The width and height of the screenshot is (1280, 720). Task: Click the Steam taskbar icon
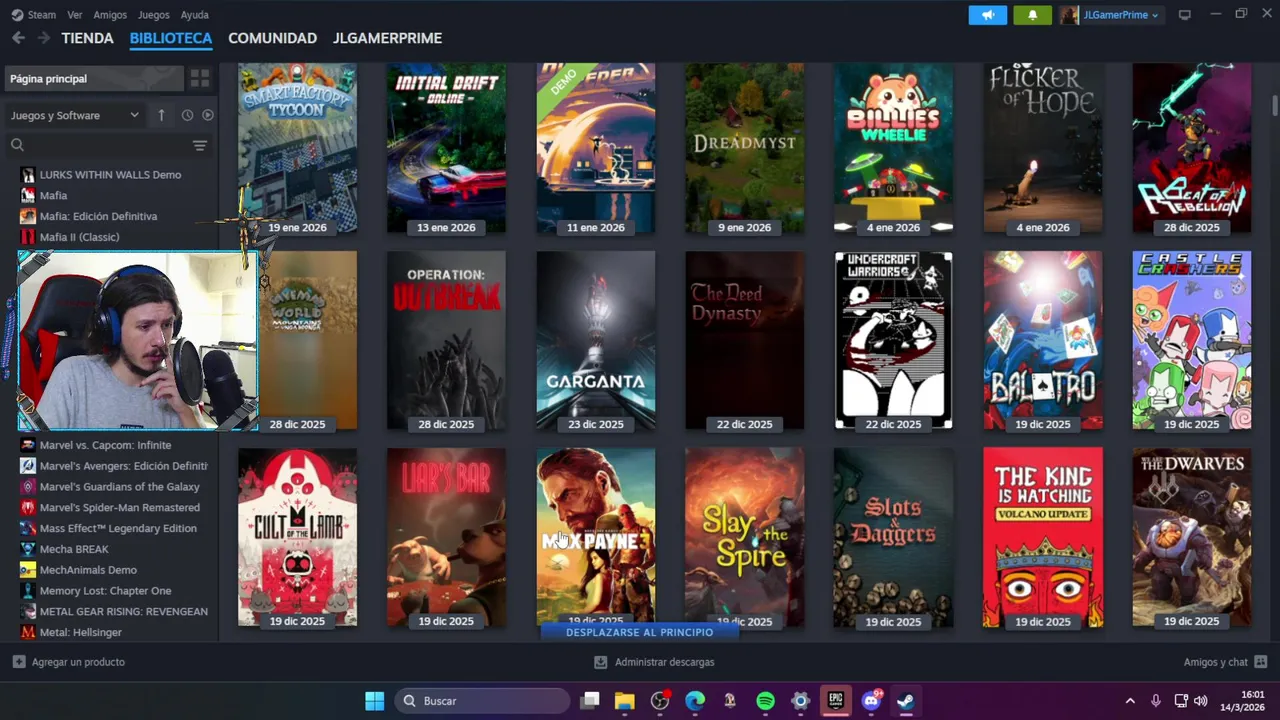point(905,701)
